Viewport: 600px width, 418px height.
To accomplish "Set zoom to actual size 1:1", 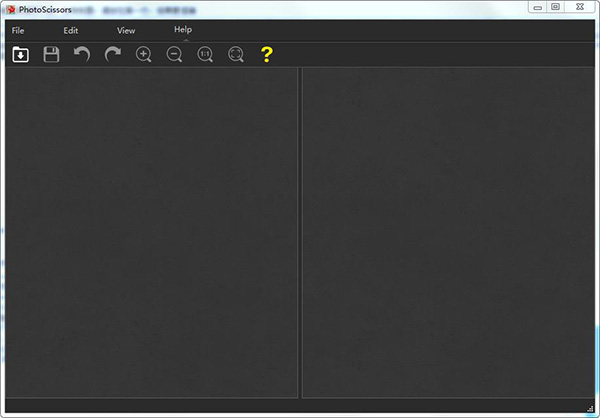I will [x=205, y=54].
